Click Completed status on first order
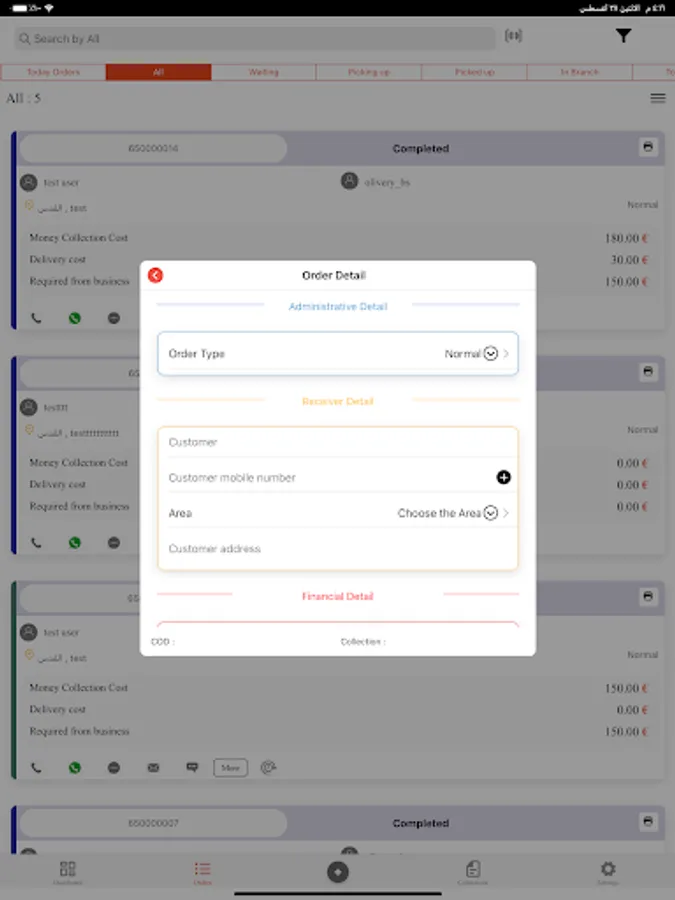675x900 pixels. click(x=421, y=149)
